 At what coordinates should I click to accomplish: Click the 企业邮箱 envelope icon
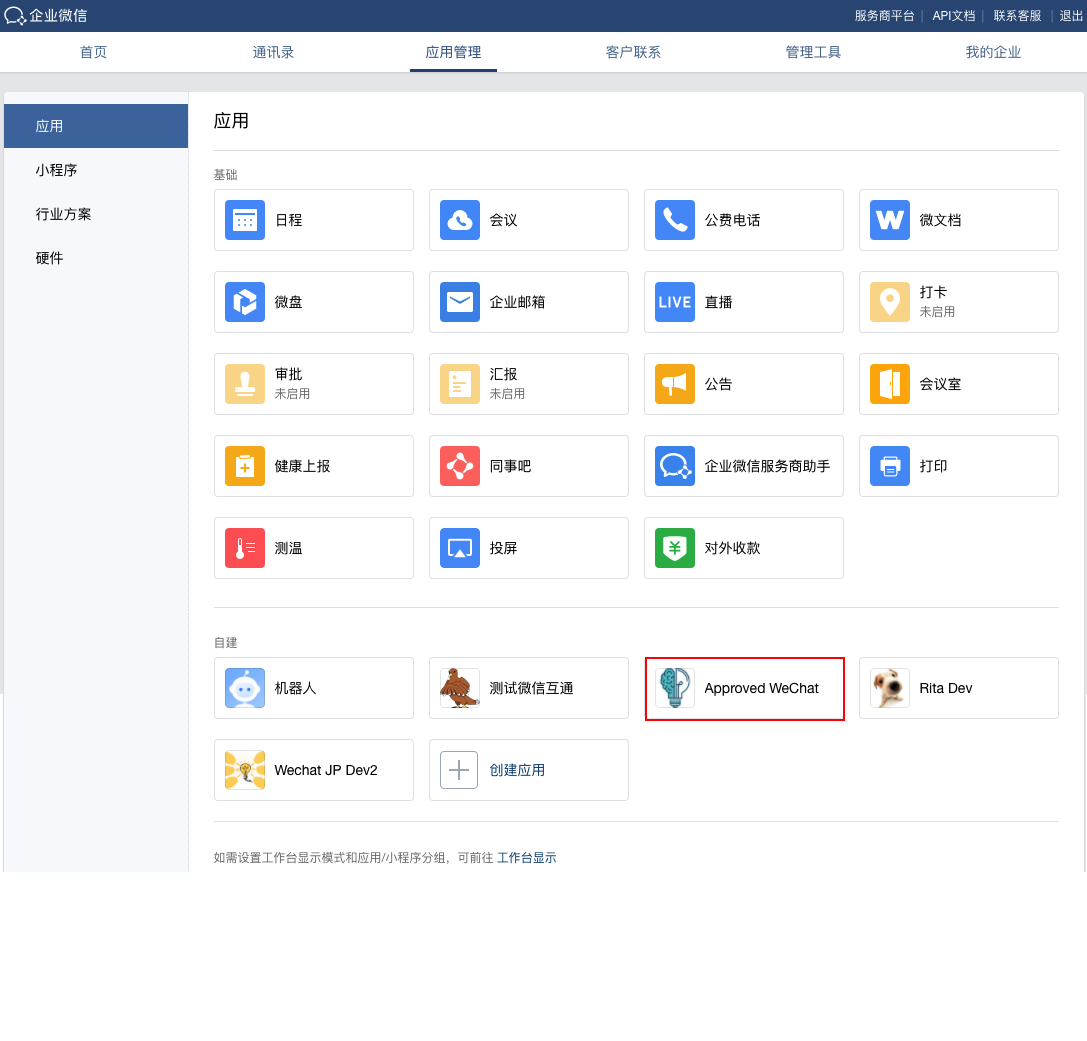[460, 302]
